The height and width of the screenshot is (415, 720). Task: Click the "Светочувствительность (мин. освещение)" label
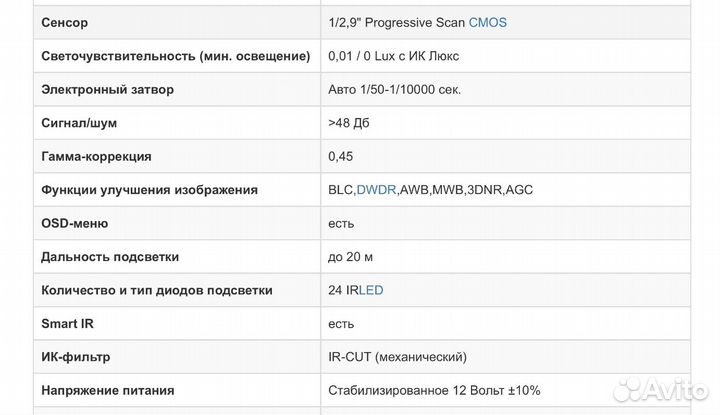175,55
